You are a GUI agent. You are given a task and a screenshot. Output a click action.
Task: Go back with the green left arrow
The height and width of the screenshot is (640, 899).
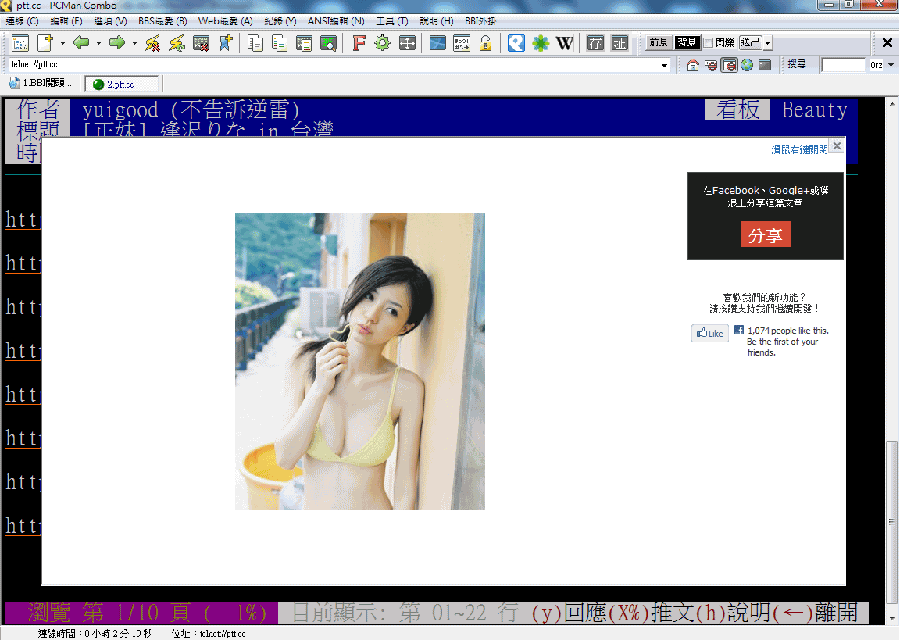[x=81, y=43]
